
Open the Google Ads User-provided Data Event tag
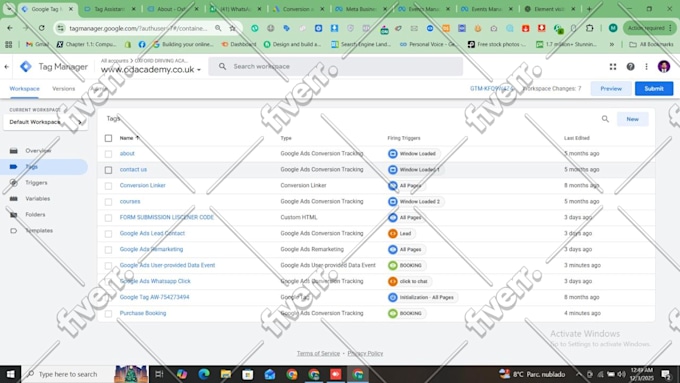click(x=167, y=265)
